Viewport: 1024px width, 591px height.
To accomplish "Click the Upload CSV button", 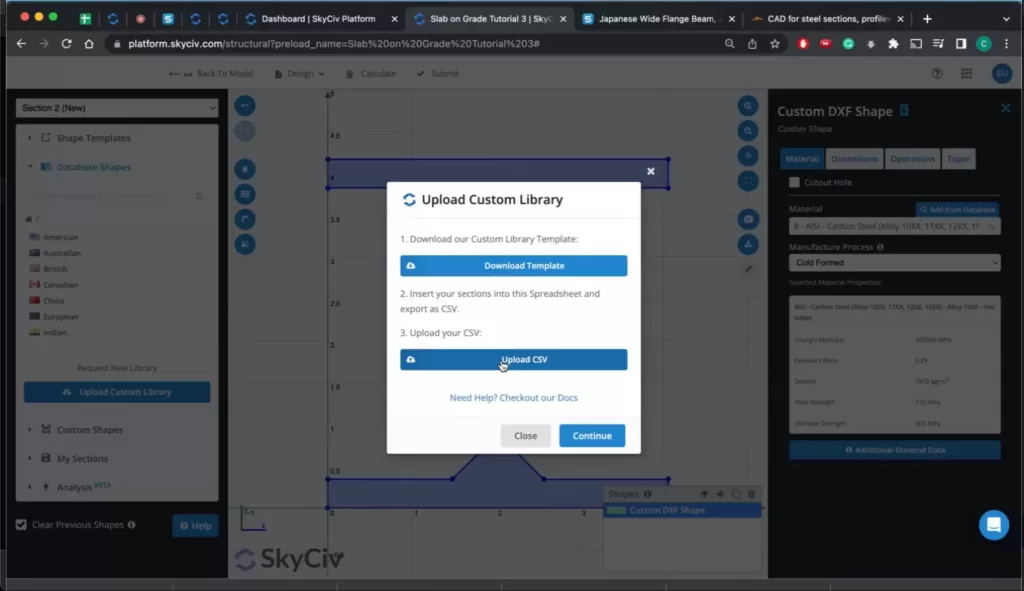I will (513, 359).
